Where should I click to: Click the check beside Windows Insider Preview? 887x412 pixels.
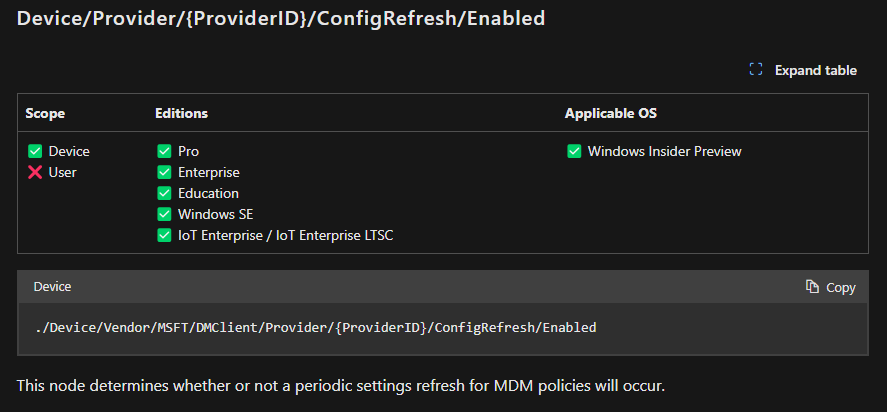tap(574, 151)
